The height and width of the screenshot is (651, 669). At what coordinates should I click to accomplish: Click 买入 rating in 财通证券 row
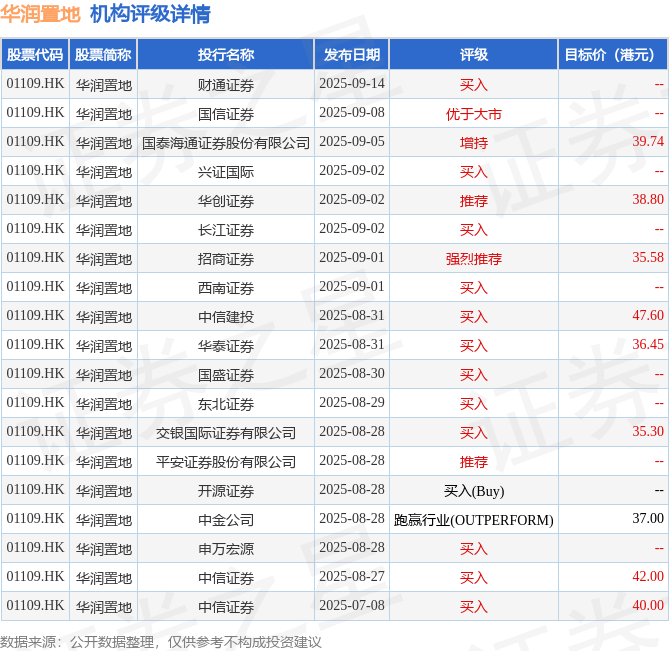474,85
